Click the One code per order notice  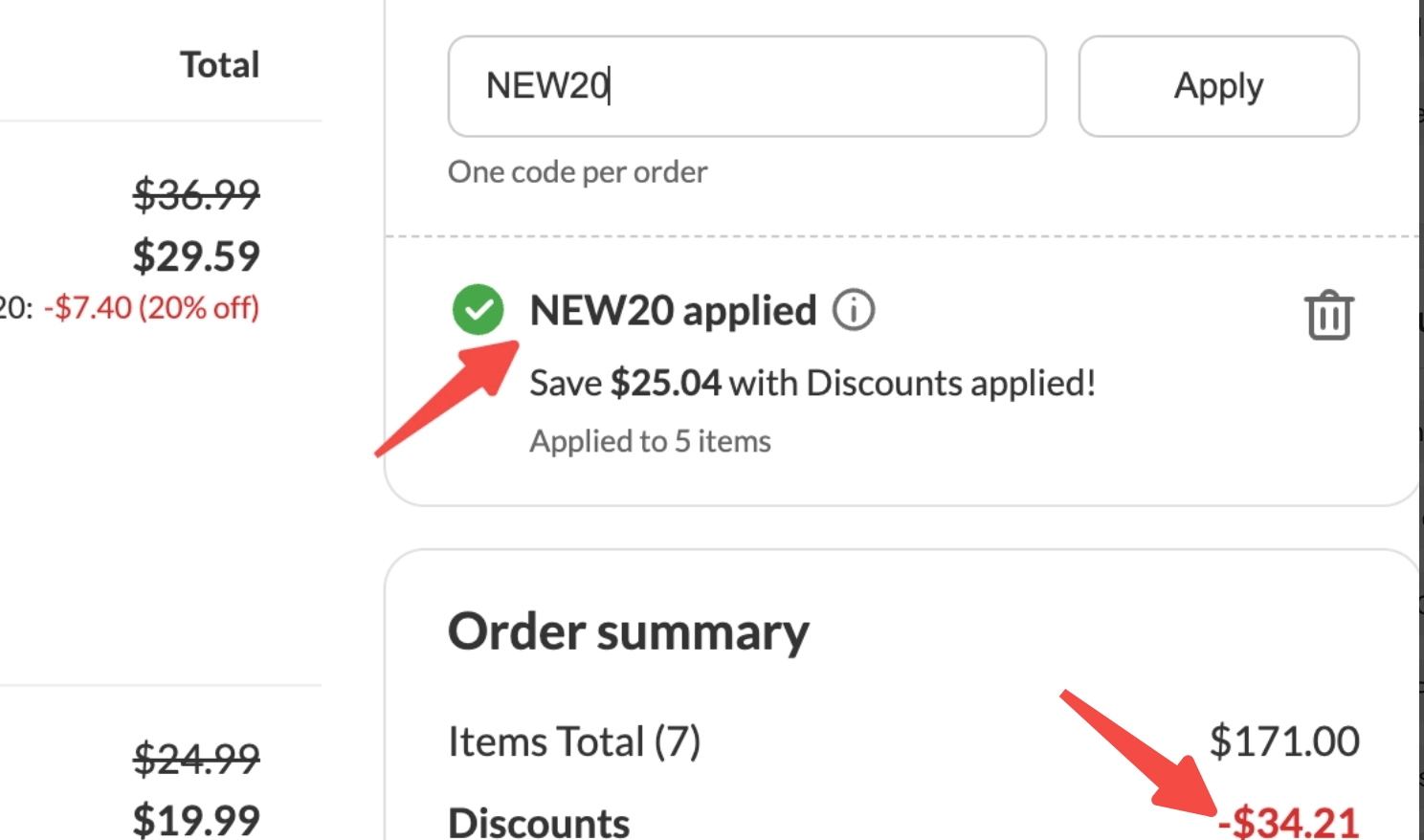tap(576, 171)
